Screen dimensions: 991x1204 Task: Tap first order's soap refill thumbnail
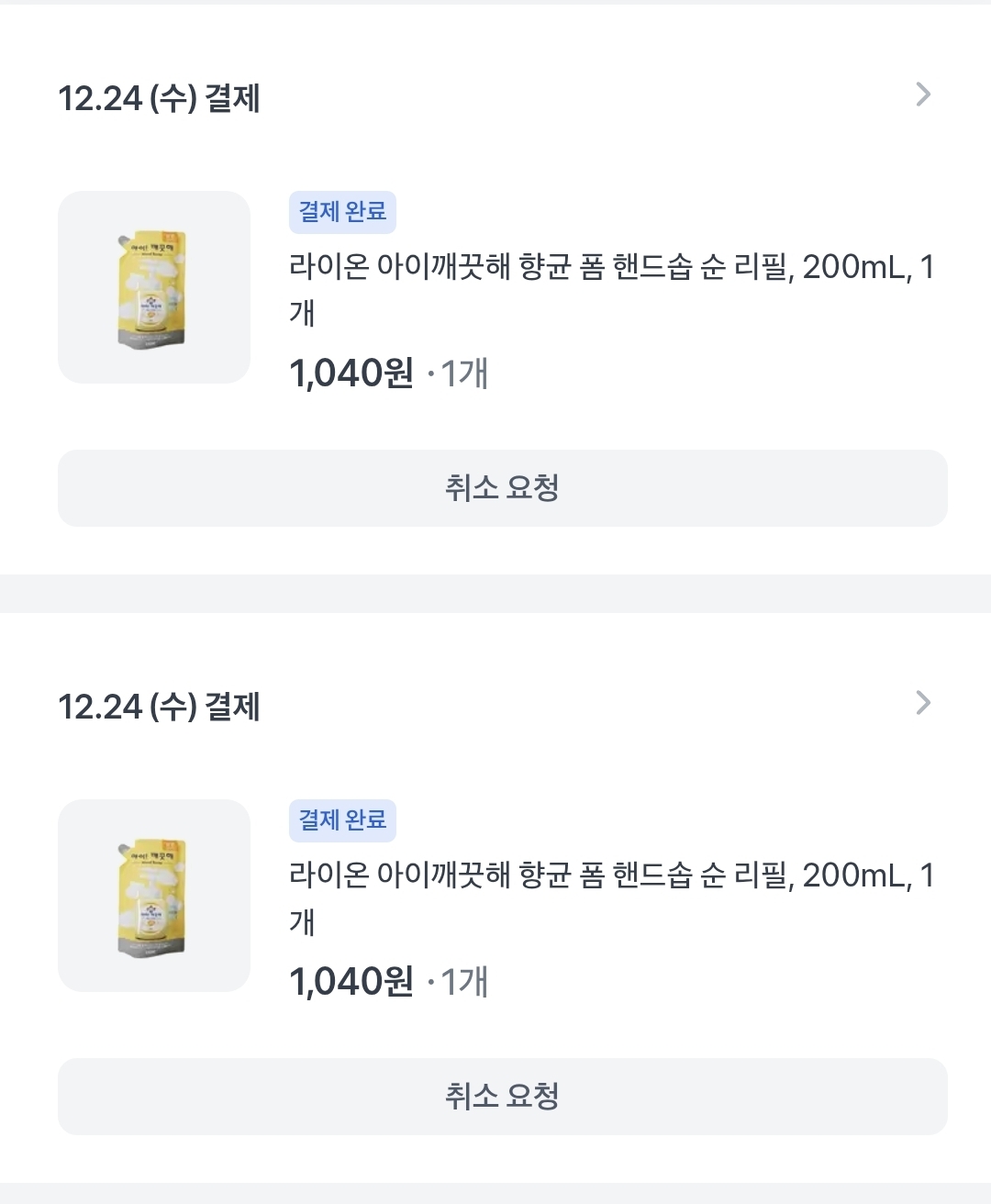154,287
